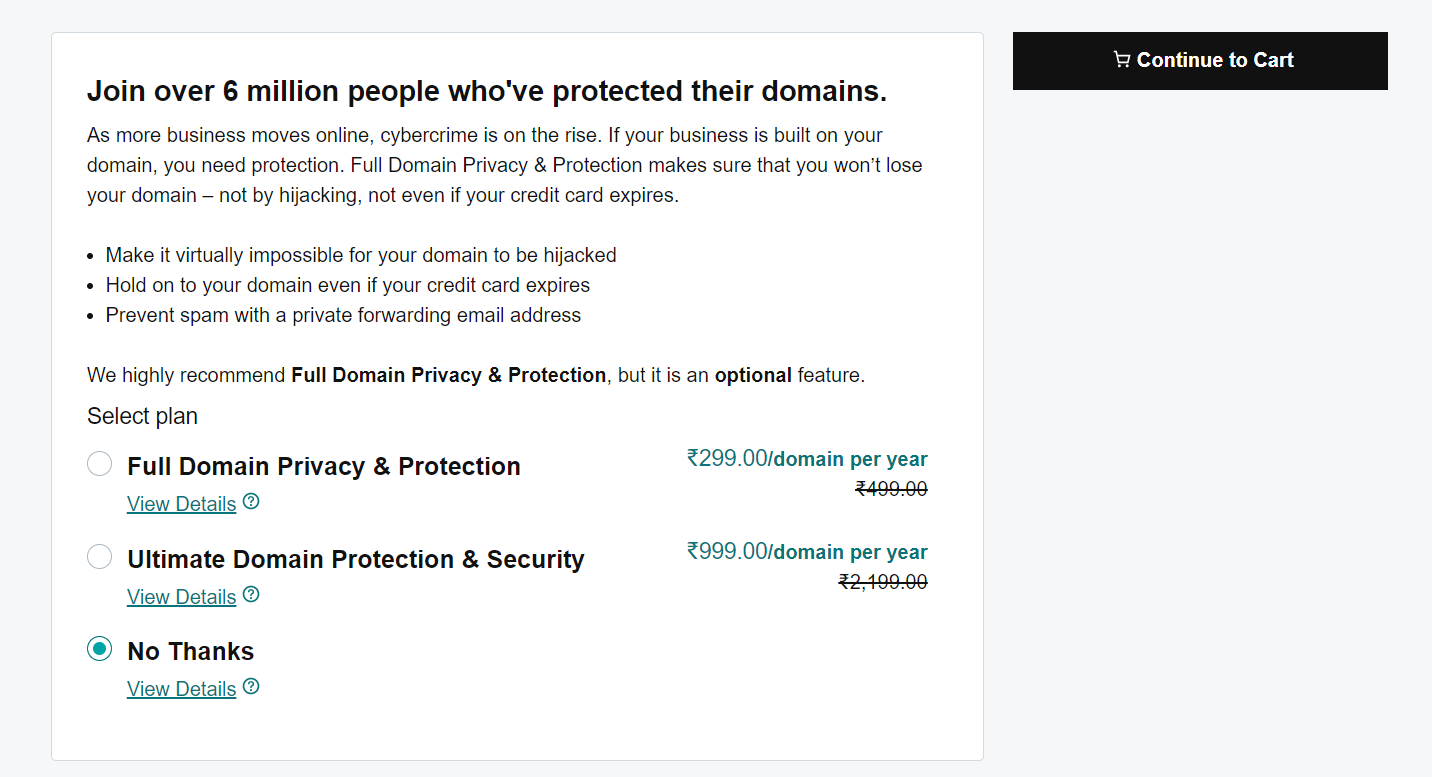Select the Full Domain Privacy & Protection radio button
The width and height of the screenshot is (1432, 777).
click(x=100, y=464)
